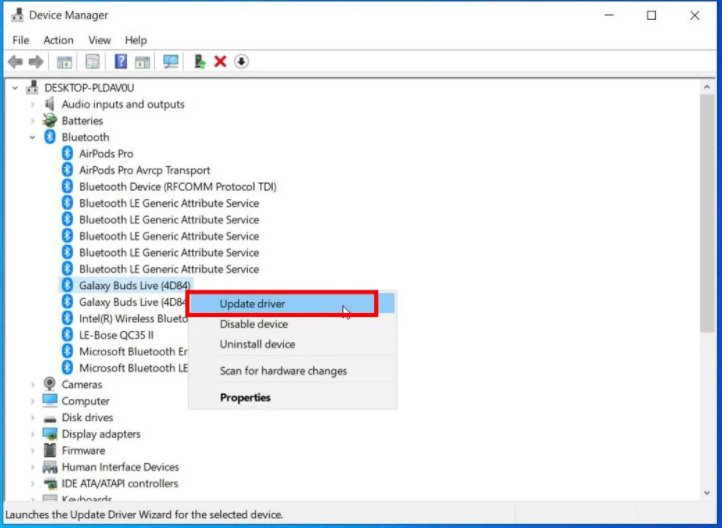
Task: Open the Action menu
Action: tap(58, 40)
